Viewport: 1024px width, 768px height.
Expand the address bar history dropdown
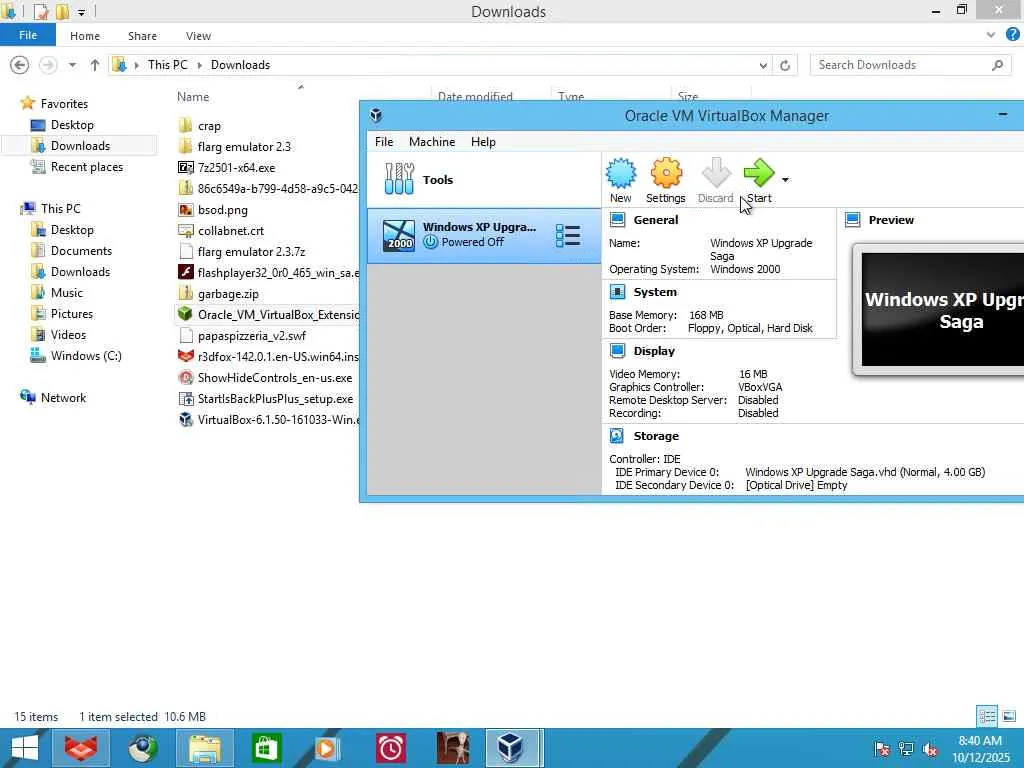763,65
